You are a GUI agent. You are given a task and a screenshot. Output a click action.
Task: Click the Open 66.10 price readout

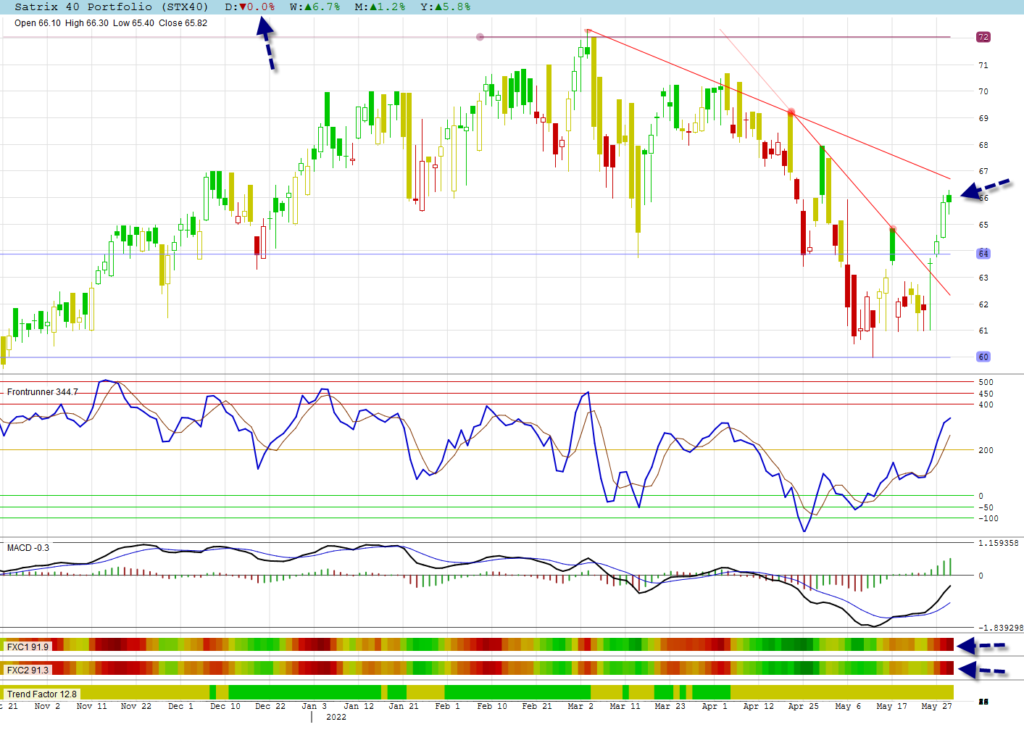tap(37, 23)
